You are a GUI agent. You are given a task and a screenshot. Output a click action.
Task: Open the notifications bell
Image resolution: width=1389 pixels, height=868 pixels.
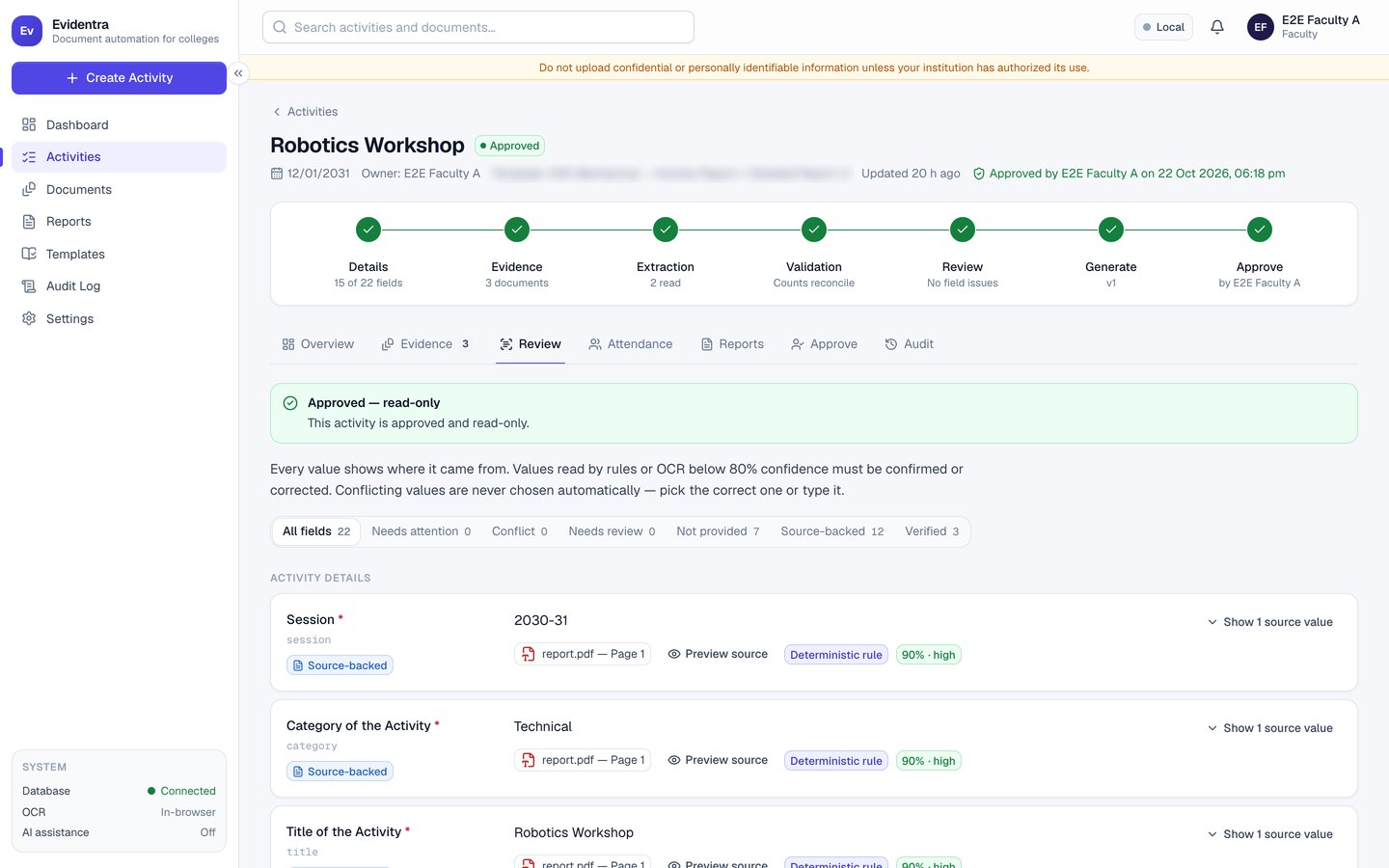click(1217, 27)
